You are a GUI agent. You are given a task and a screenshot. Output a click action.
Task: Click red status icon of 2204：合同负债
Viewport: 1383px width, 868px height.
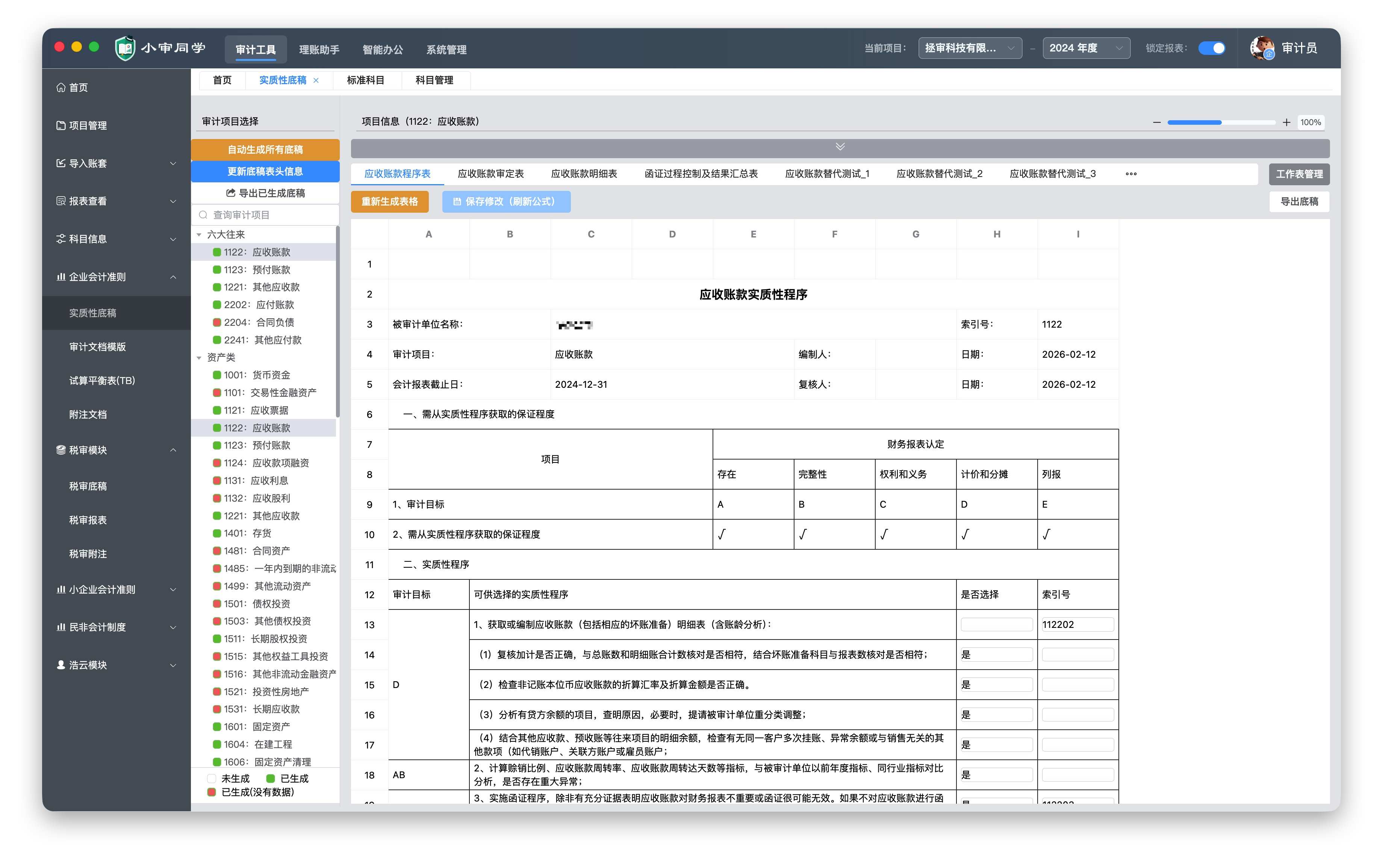pyautogui.click(x=217, y=323)
